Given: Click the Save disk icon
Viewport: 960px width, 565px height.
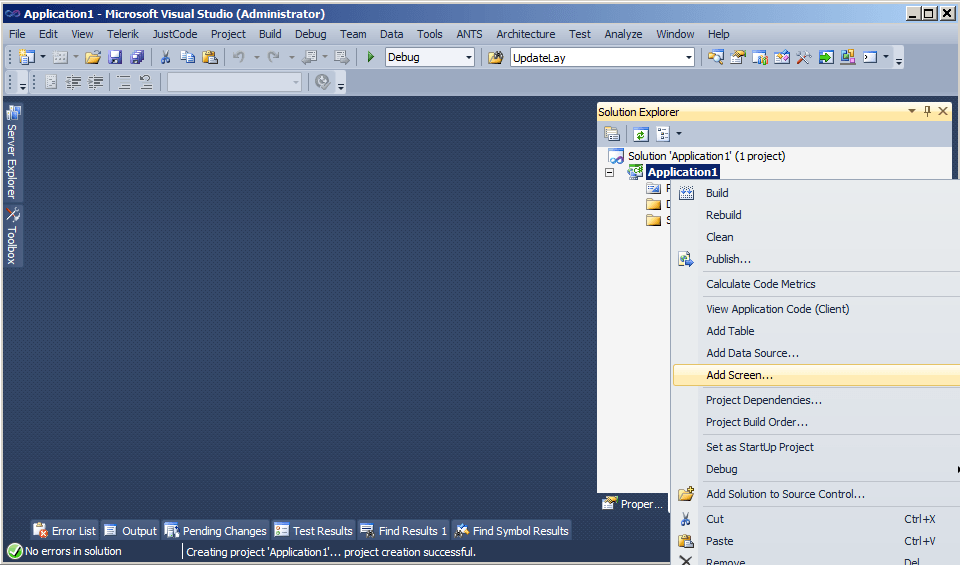Looking at the screenshot, I should pos(115,58).
